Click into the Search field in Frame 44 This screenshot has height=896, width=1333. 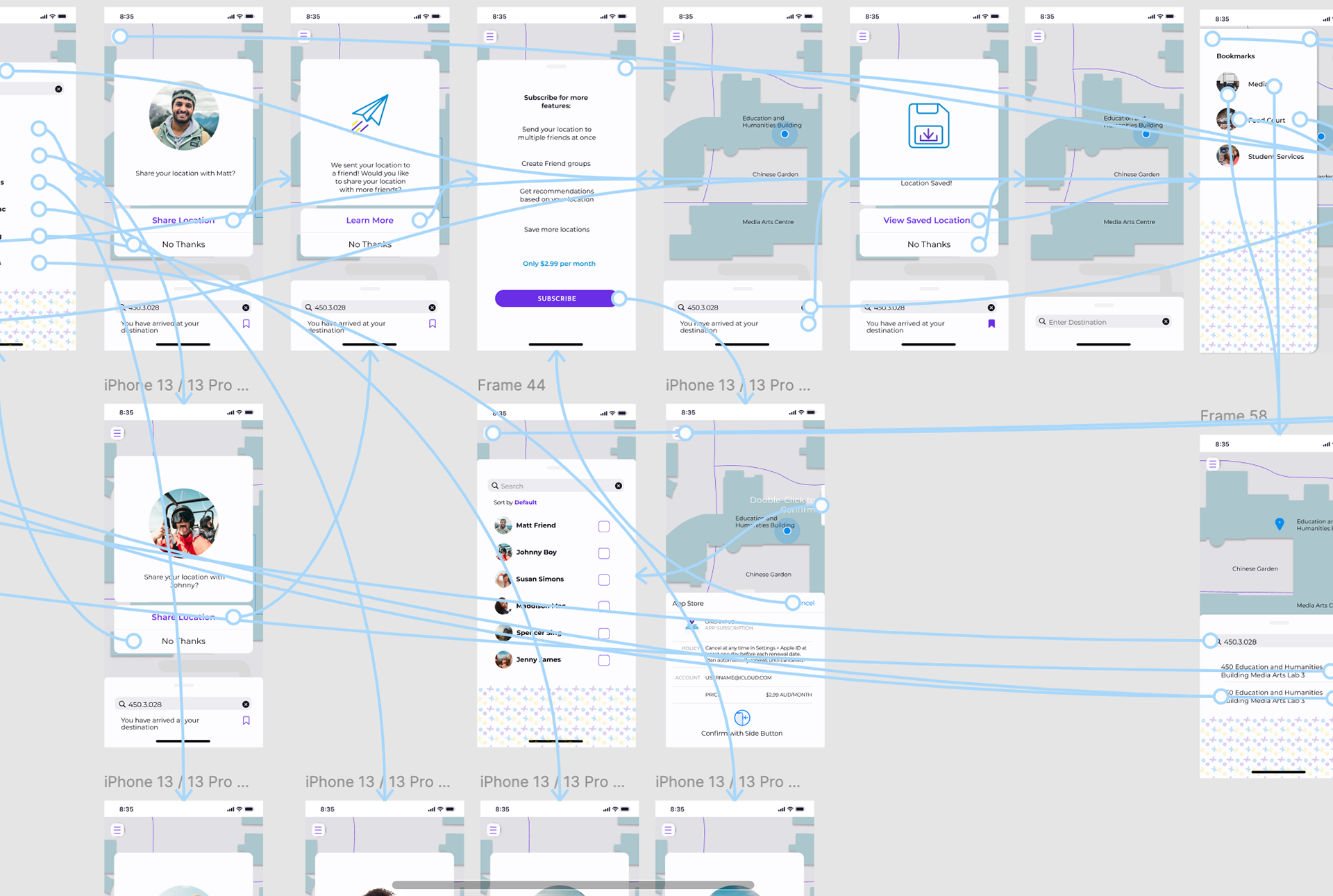click(x=556, y=486)
